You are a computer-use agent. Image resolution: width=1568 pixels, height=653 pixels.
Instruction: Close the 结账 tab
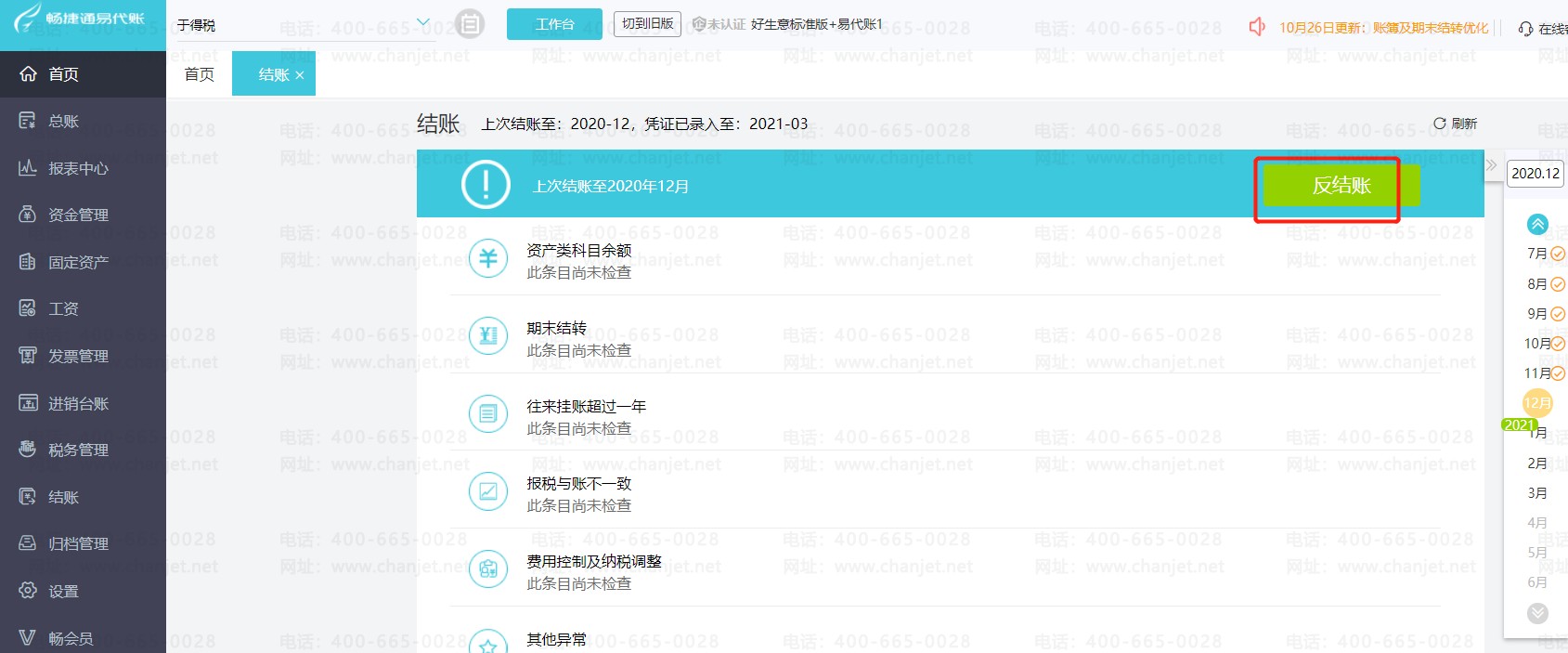[x=300, y=75]
